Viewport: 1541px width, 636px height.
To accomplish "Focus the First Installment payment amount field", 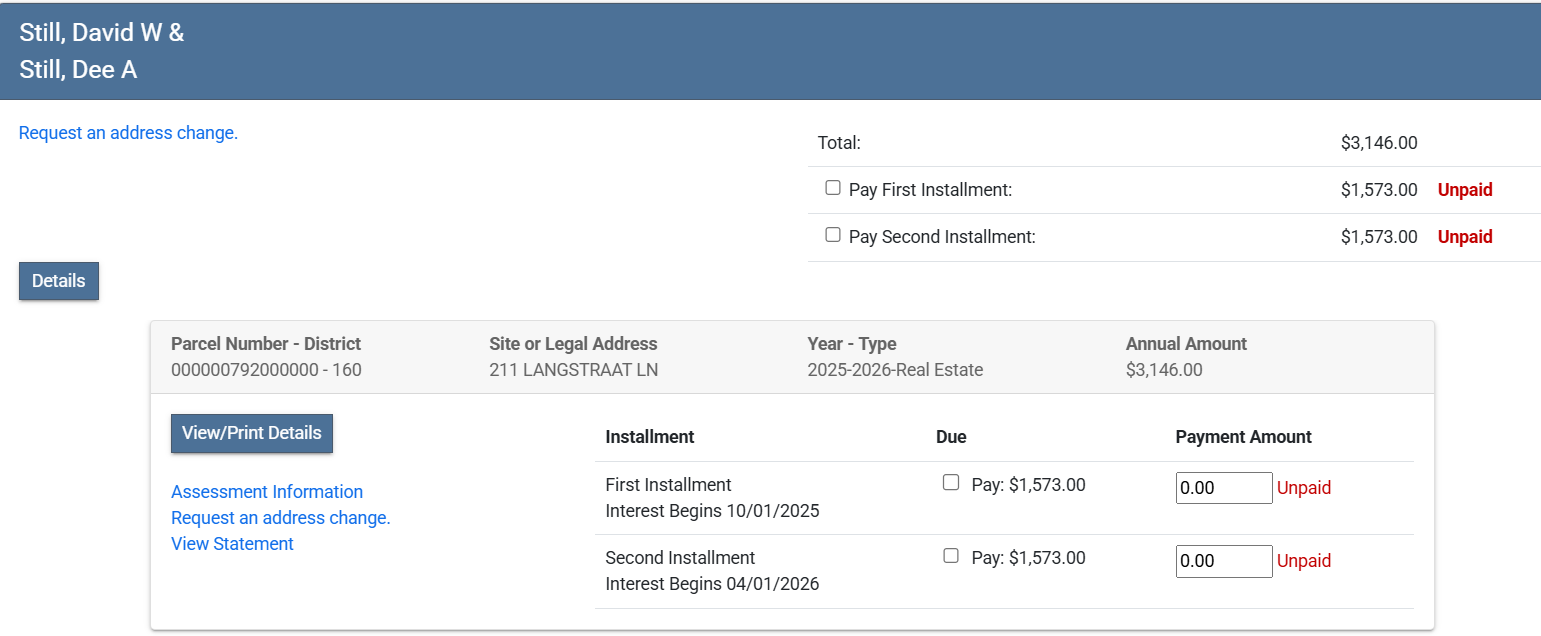I will click(1223, 488).
